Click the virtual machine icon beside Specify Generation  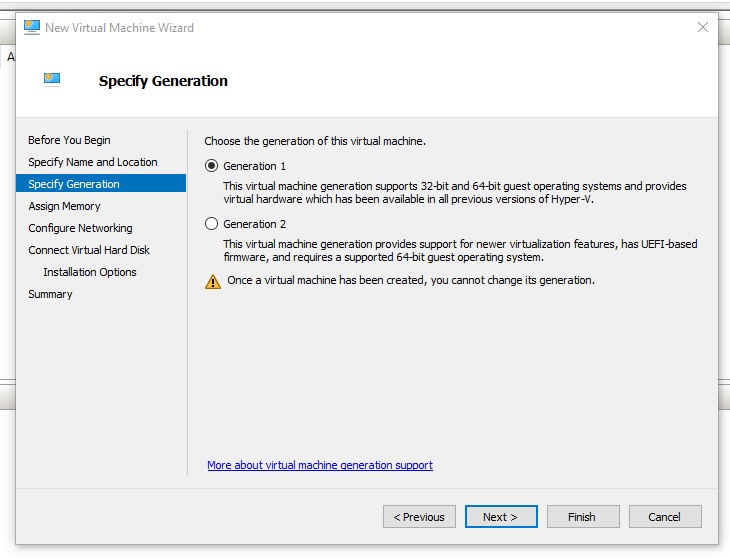[x=52, y=80]
